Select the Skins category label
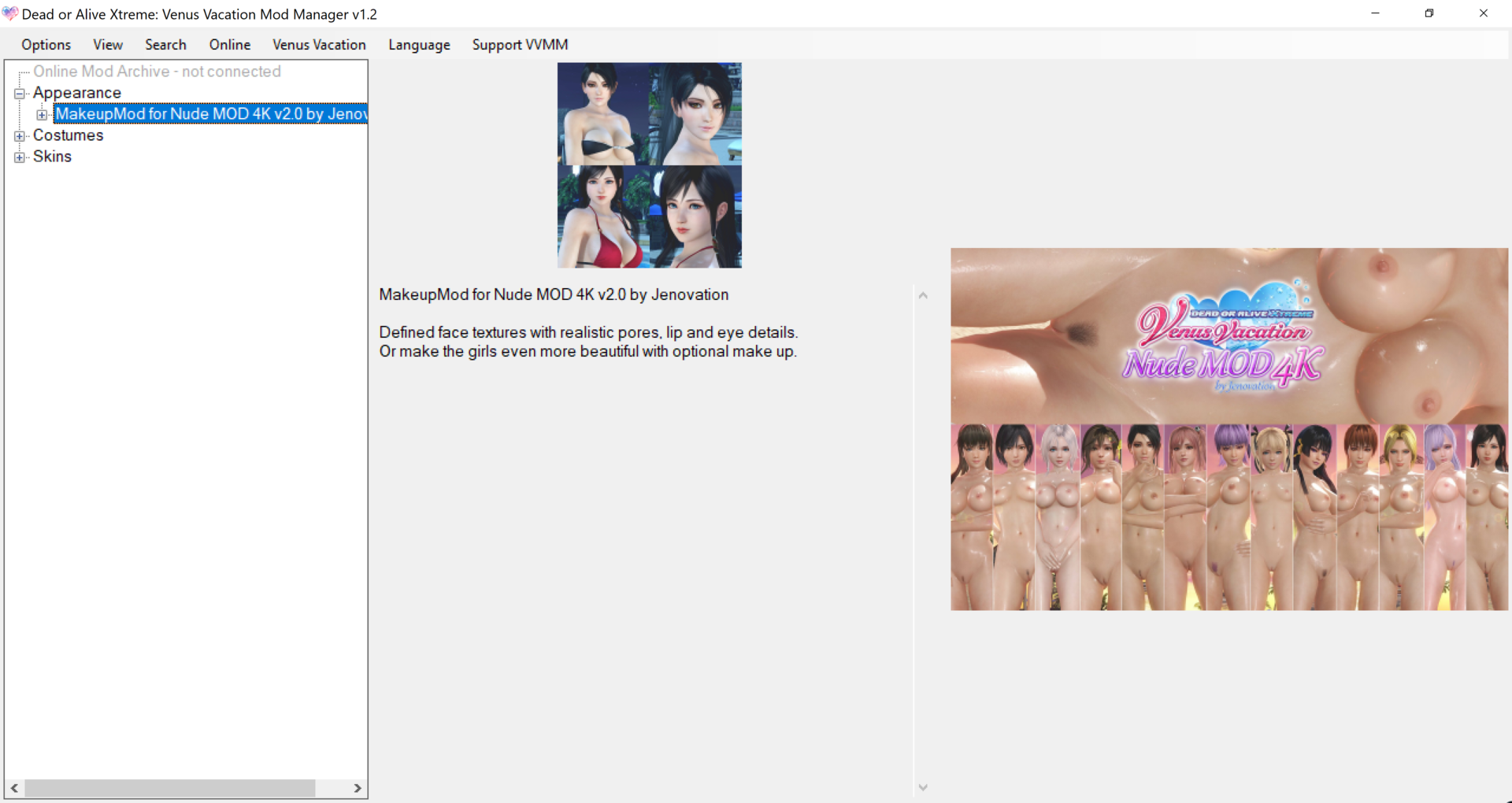 click(x=52, y=157)
